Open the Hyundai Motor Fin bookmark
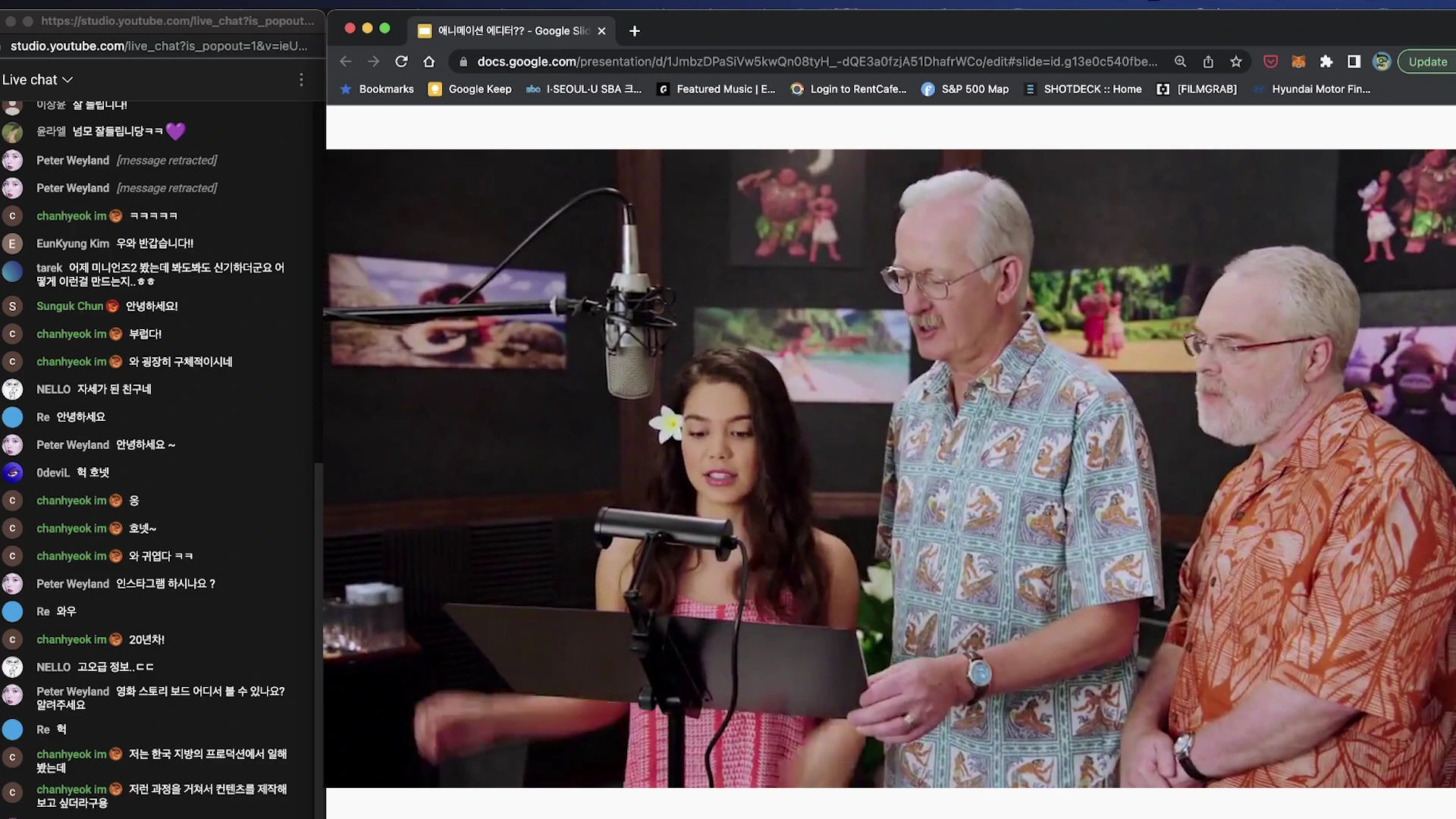This screenshot has width=1456, height=819. [x=1312, y=89]
